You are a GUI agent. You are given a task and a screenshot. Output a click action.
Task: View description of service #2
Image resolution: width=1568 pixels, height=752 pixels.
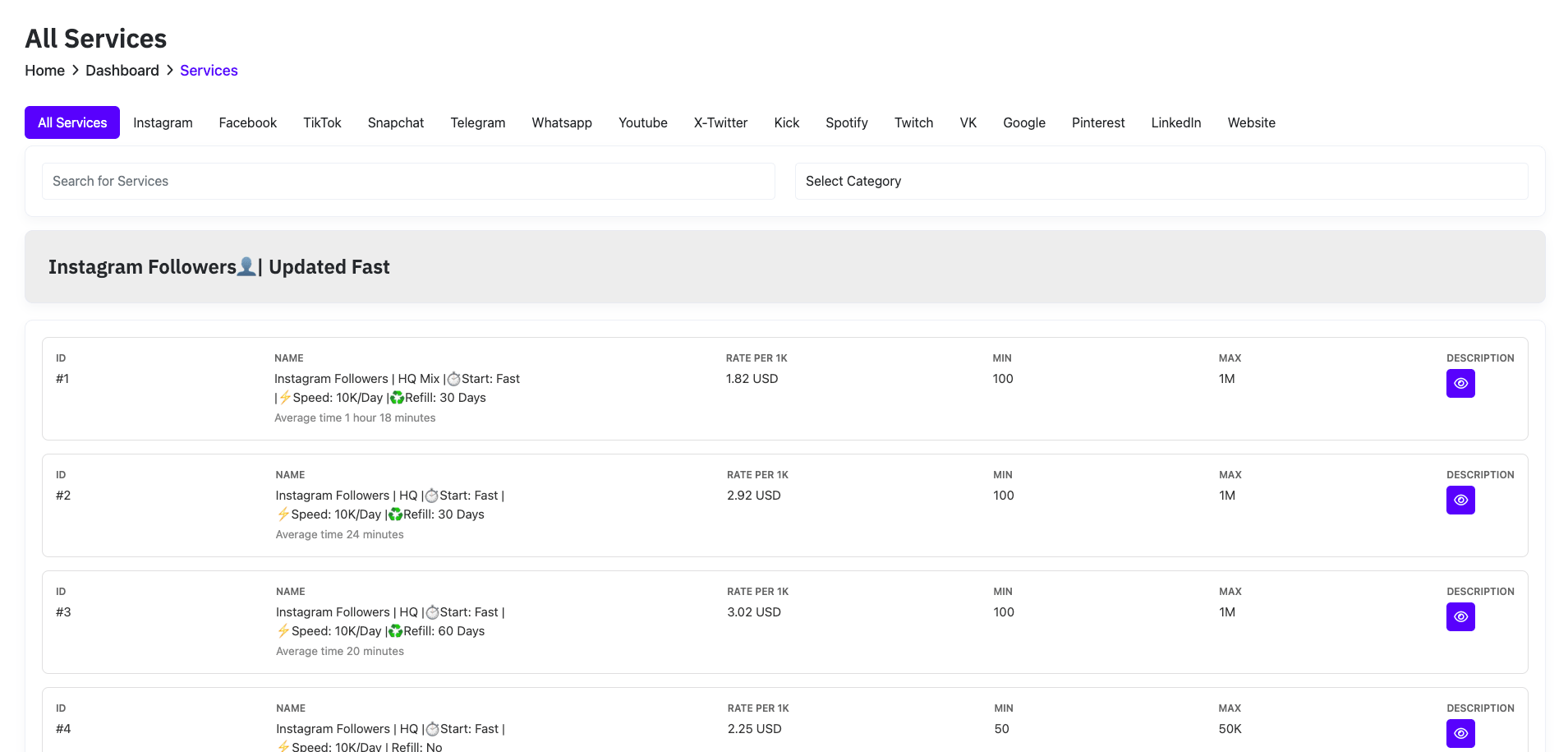click(x=1460, y=500)
